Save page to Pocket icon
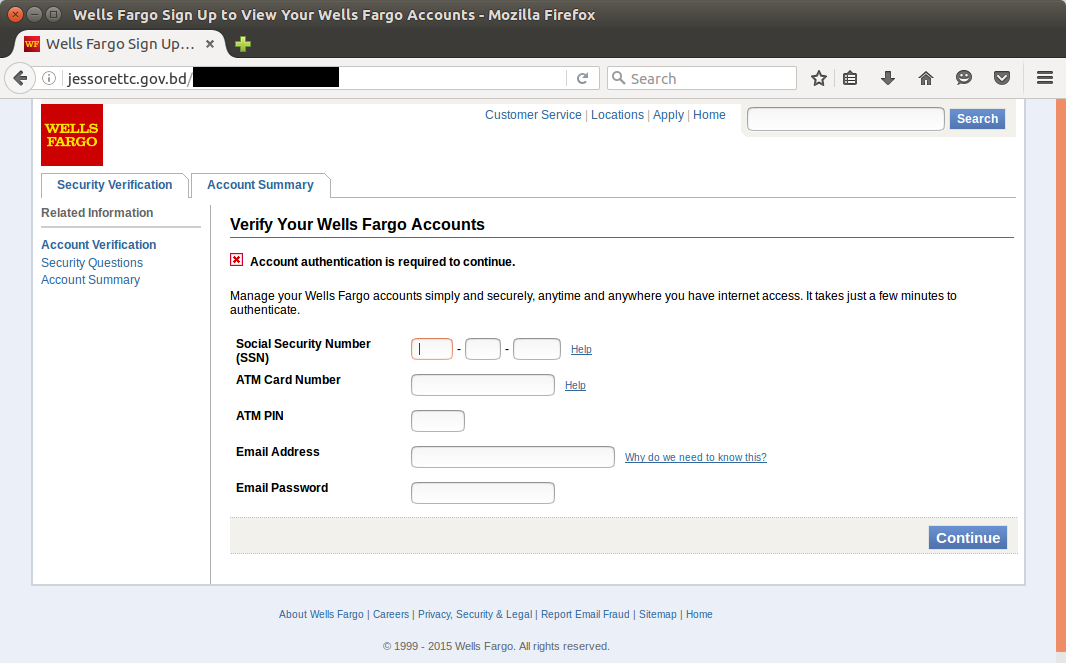 point(1002,78)
